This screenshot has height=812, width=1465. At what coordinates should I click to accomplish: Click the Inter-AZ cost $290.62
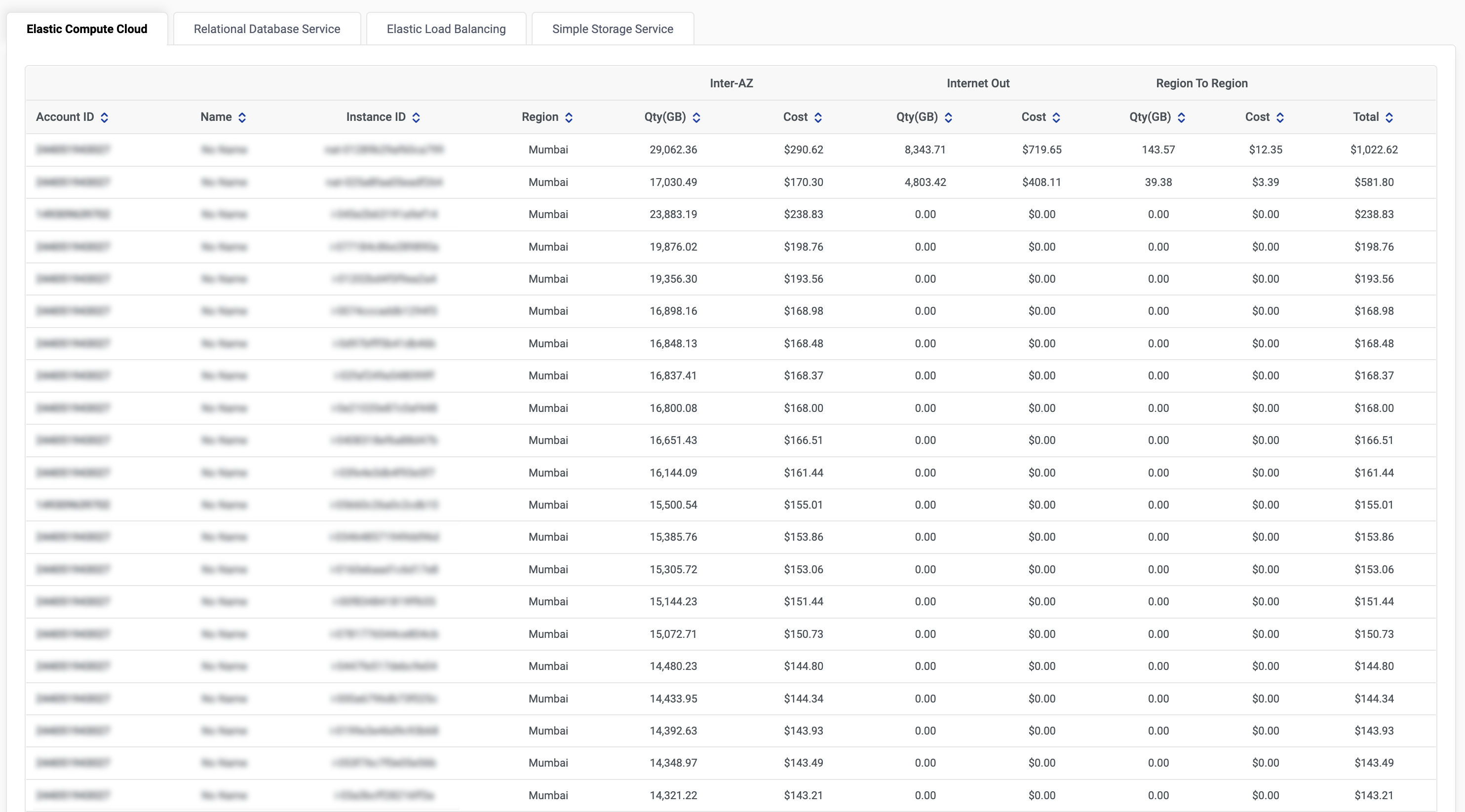point(804,150)
